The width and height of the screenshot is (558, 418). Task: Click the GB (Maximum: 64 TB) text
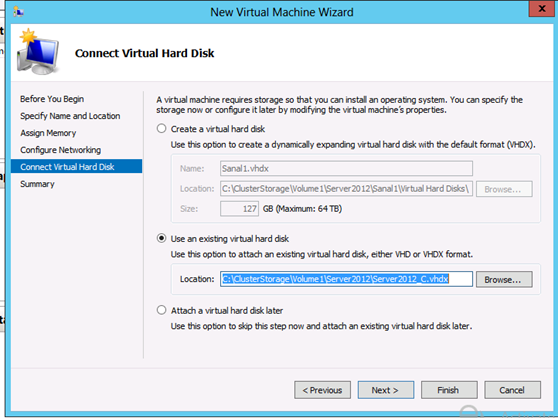pos(302,208)
